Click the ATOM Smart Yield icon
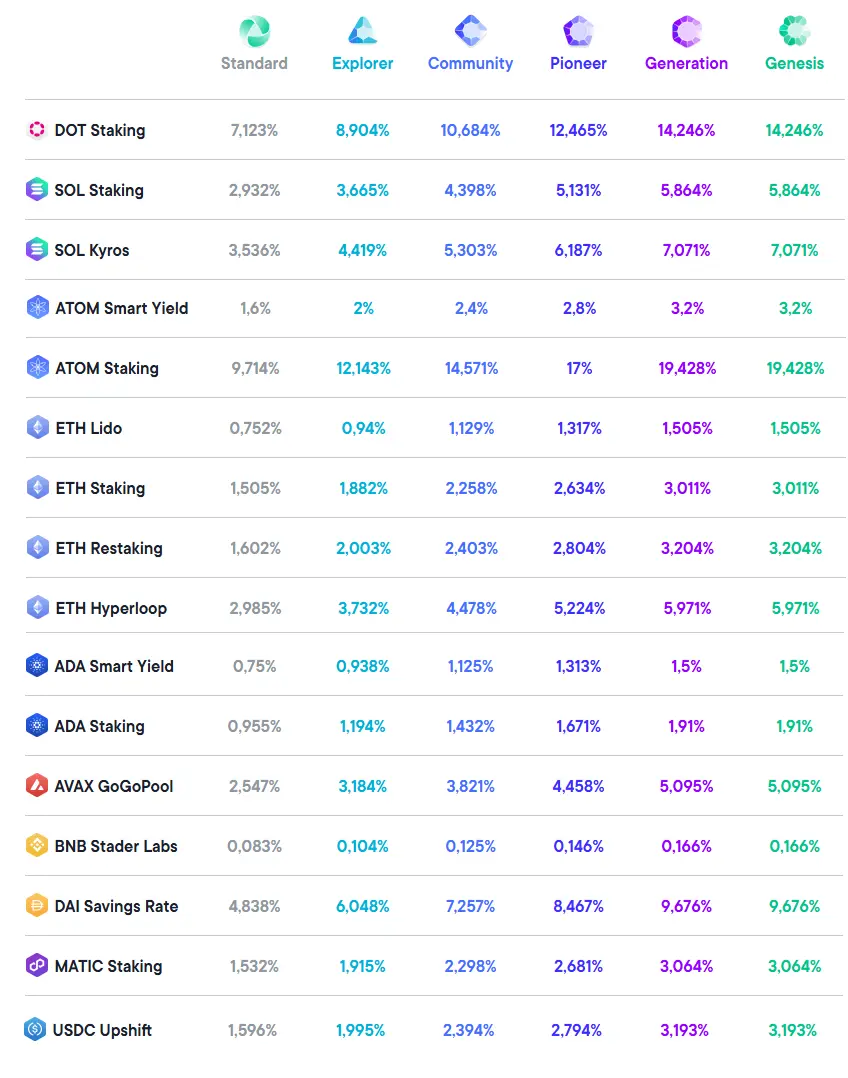This screenshot has width=848, height=1078. (x=37, y=308)
